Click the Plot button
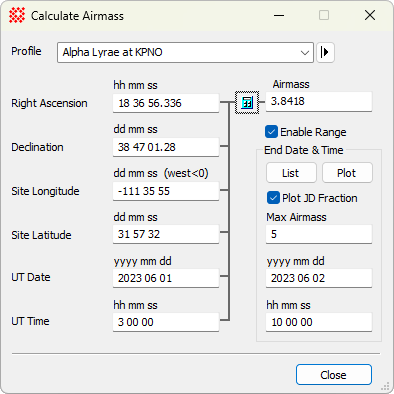 tap(347, 173)
